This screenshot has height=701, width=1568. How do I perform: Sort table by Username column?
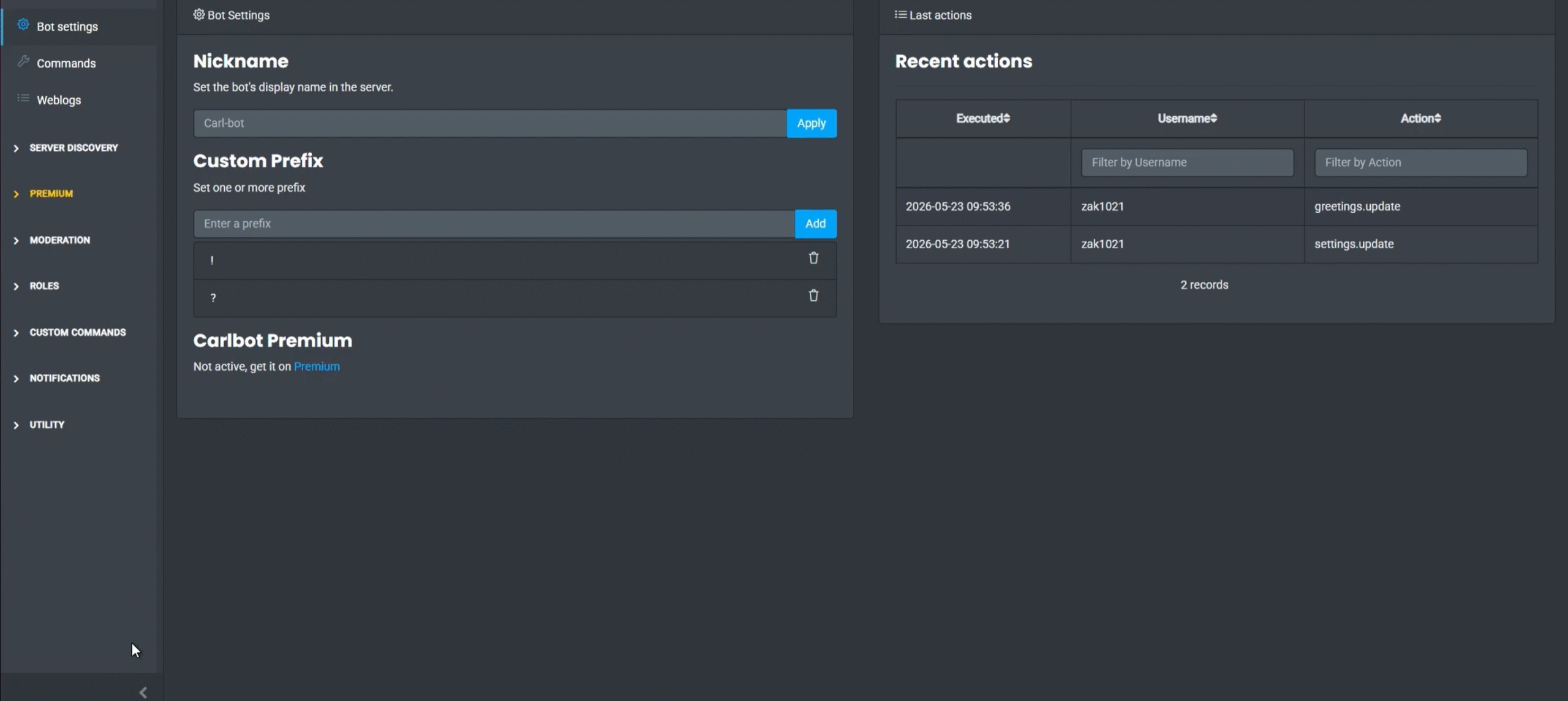click(1187, 118)
